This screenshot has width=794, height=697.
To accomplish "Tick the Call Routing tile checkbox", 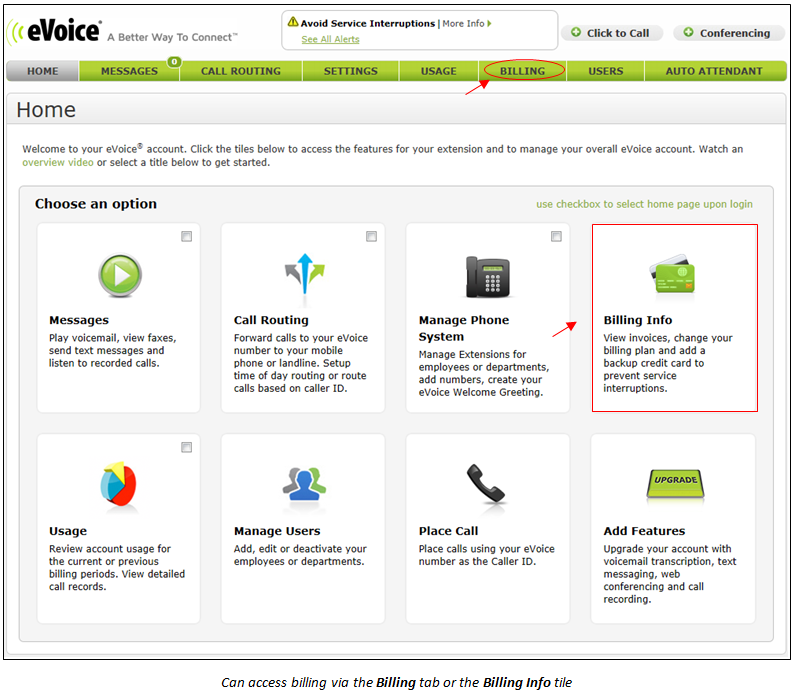I will click(371, 237).
